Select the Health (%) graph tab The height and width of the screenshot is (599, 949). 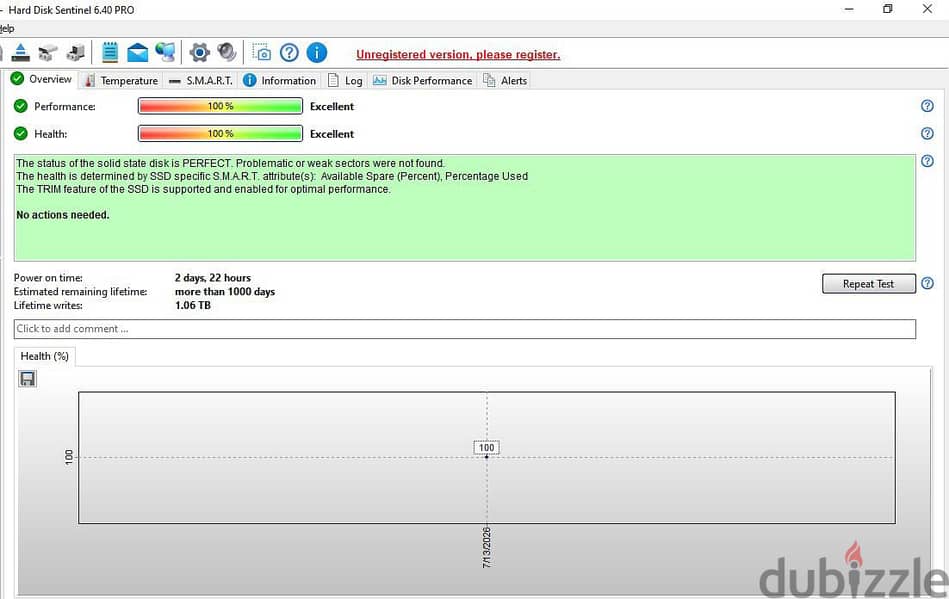[x=45, y=356]
